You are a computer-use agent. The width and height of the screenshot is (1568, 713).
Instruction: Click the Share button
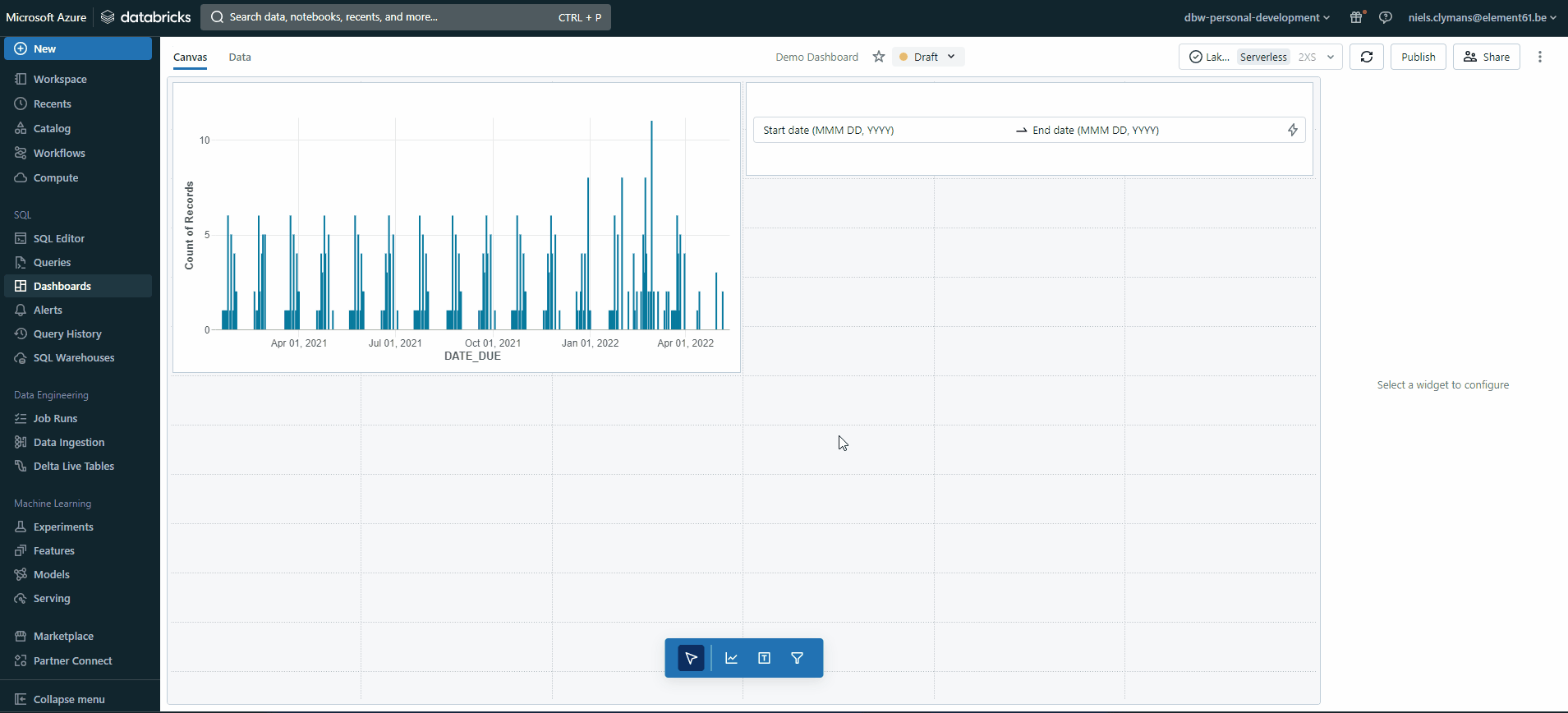pos(1487,57)
